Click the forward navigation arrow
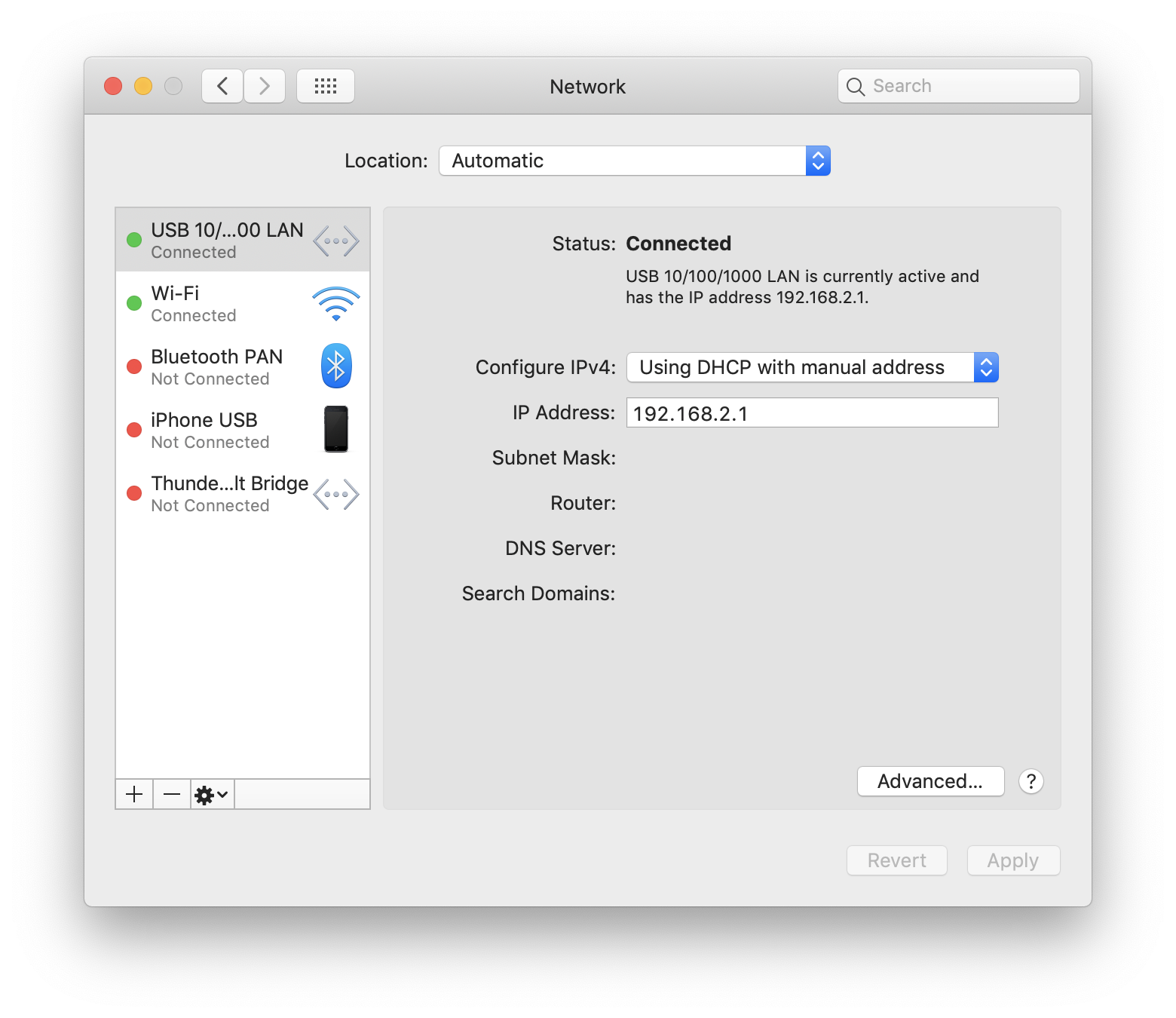 click(265, 86)
